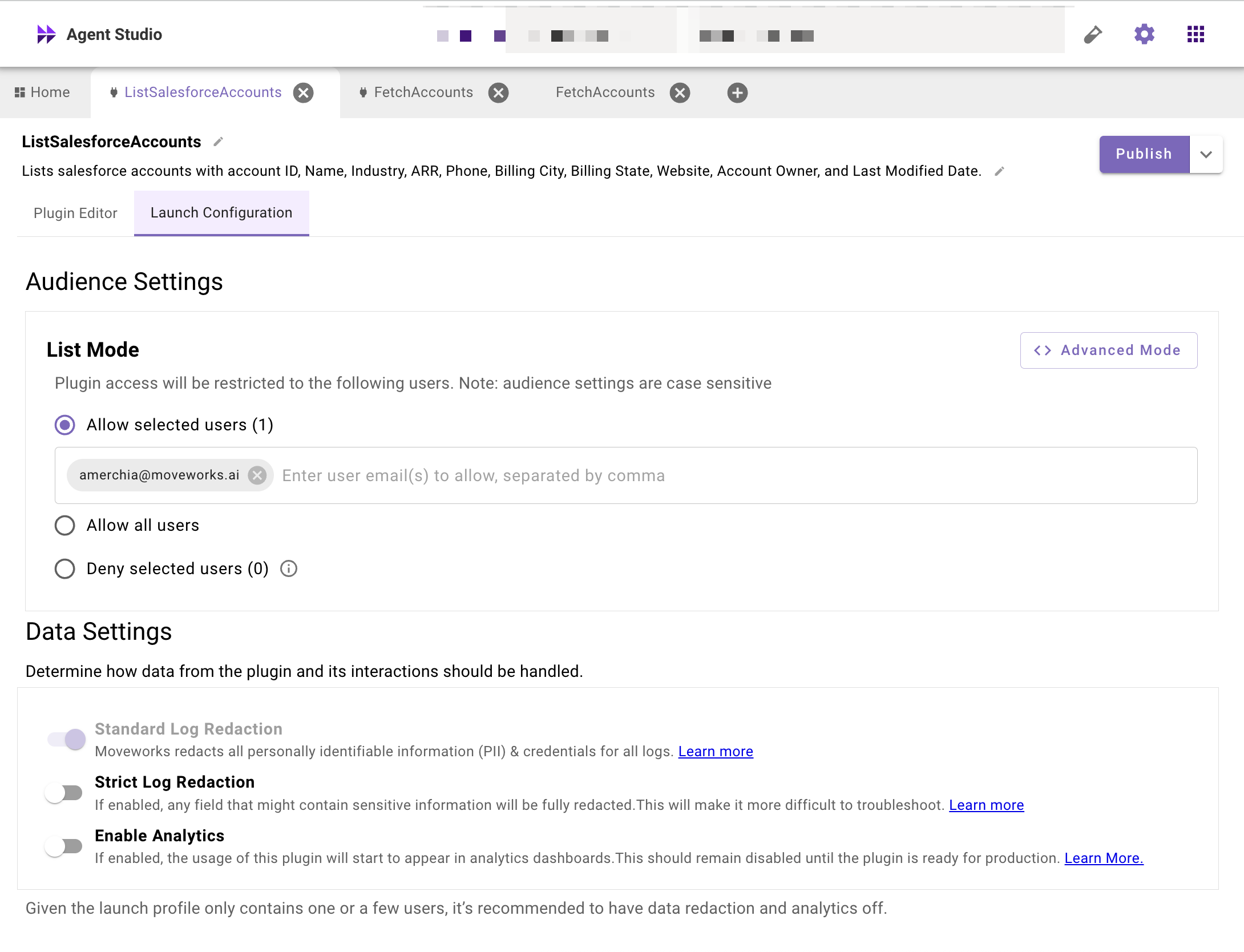Click the Publish button

1144,155
